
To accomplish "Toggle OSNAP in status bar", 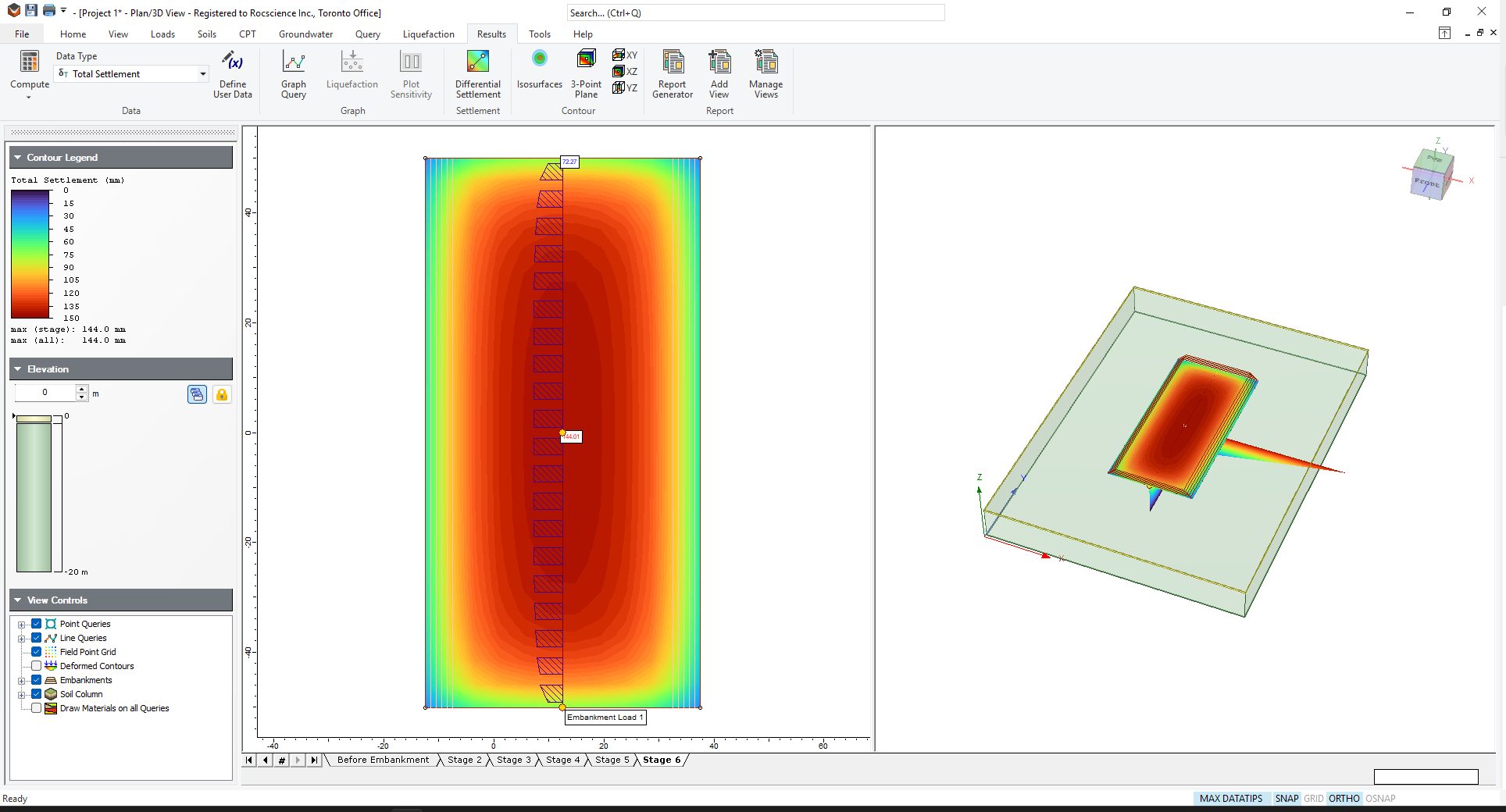I will coord(1380,798).
